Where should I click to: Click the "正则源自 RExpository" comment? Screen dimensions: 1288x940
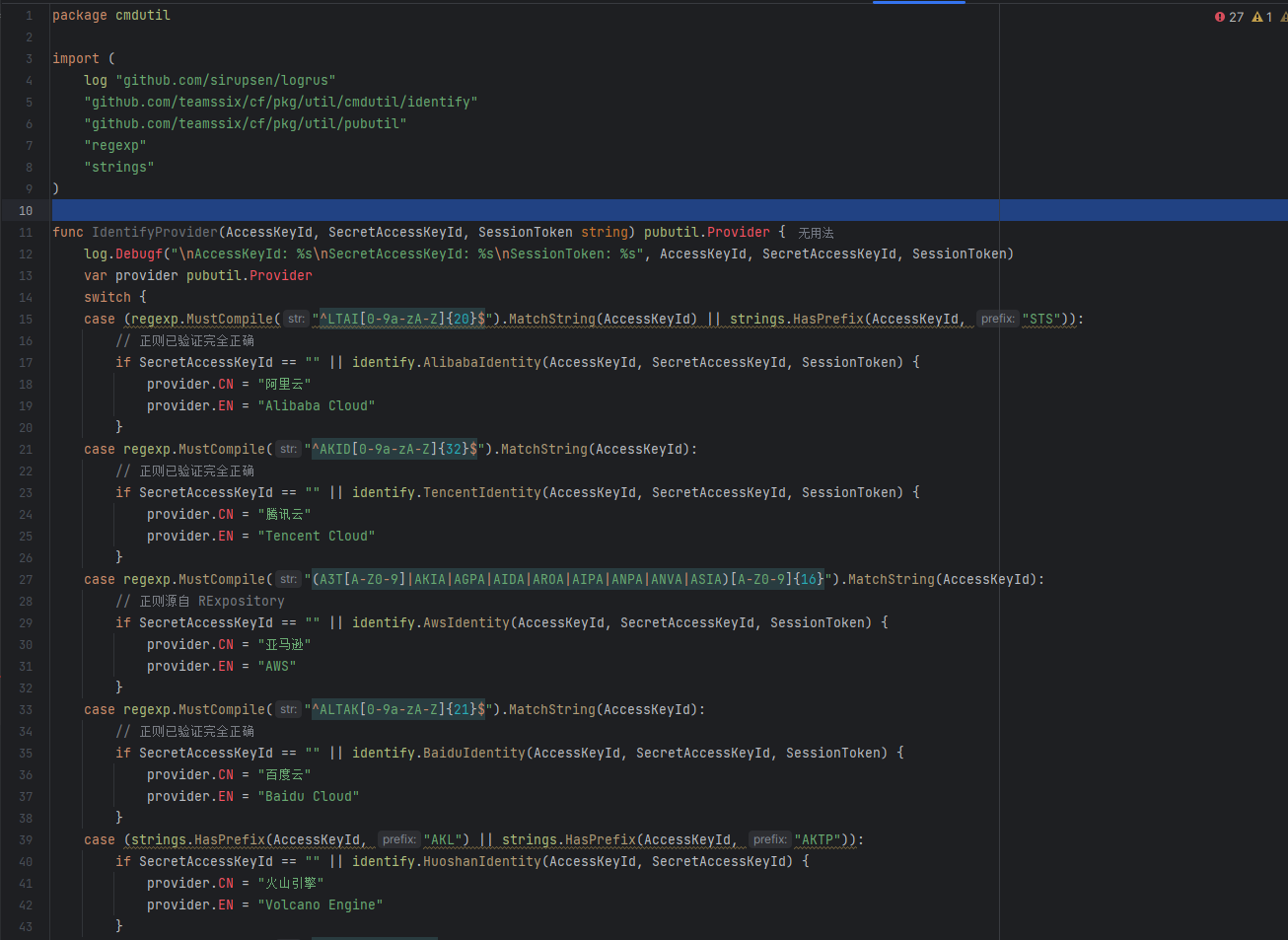click(200, 601)
